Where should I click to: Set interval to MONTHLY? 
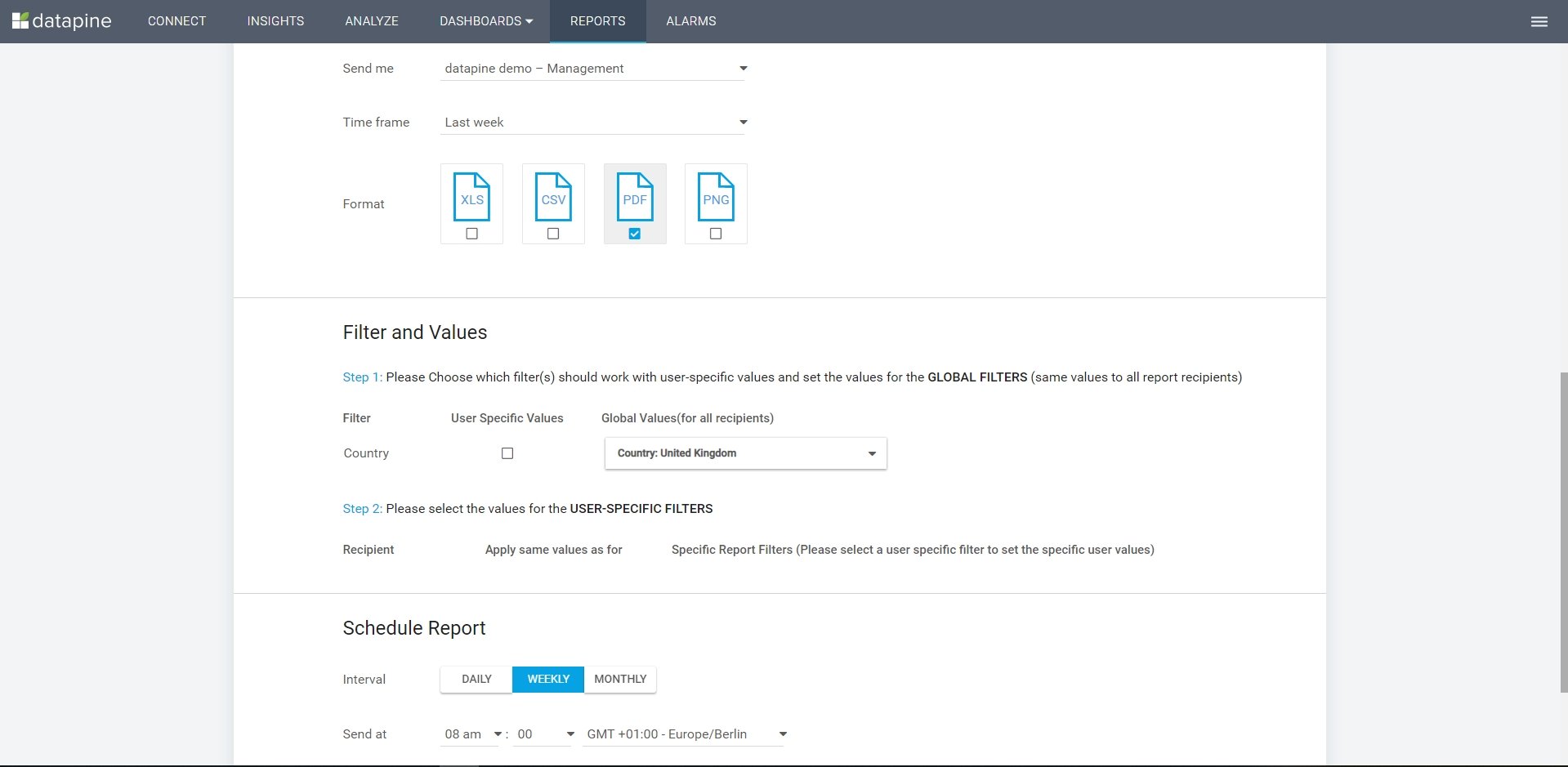620,680
